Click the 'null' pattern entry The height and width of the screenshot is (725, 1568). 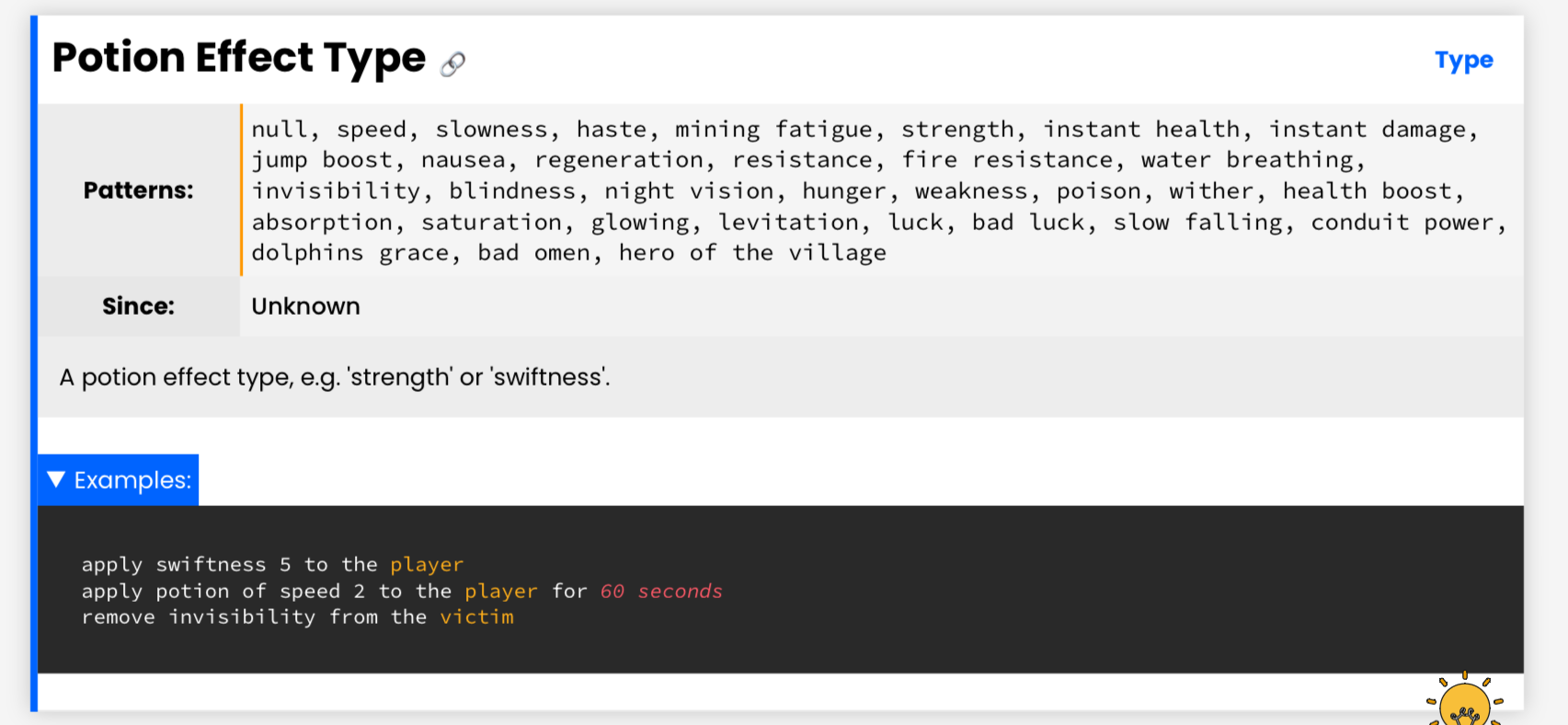click(279, 130)
